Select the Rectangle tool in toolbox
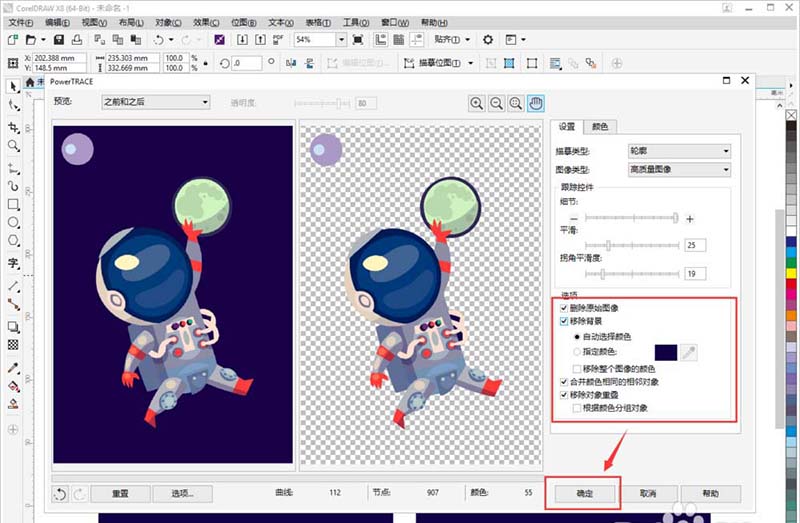The image size is (800, 523). click(13, 205)
